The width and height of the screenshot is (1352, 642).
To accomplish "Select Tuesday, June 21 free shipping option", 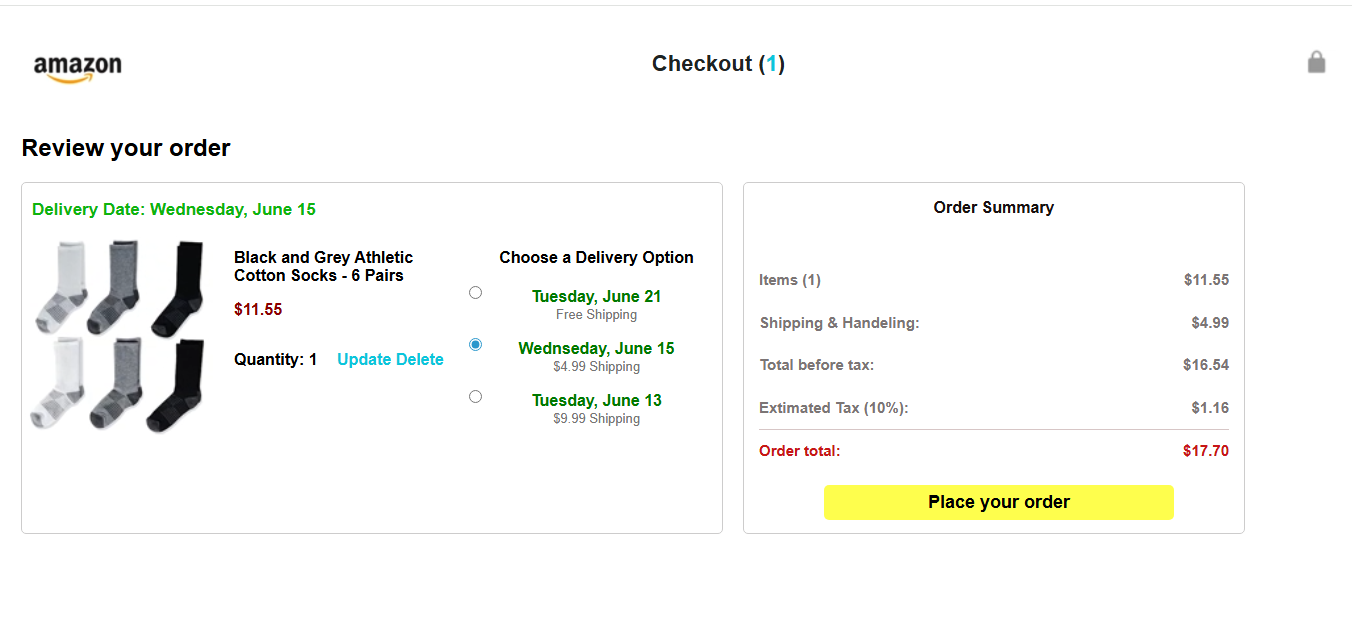I will 475,293.
